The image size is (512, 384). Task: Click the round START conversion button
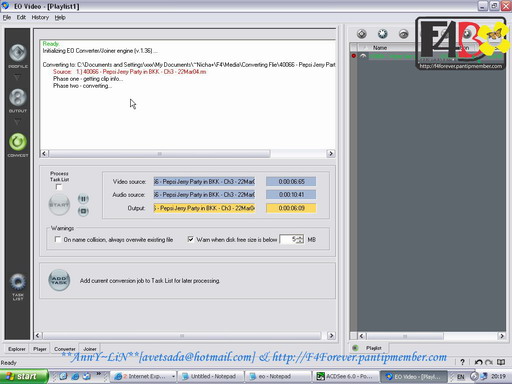click(59, 204)
